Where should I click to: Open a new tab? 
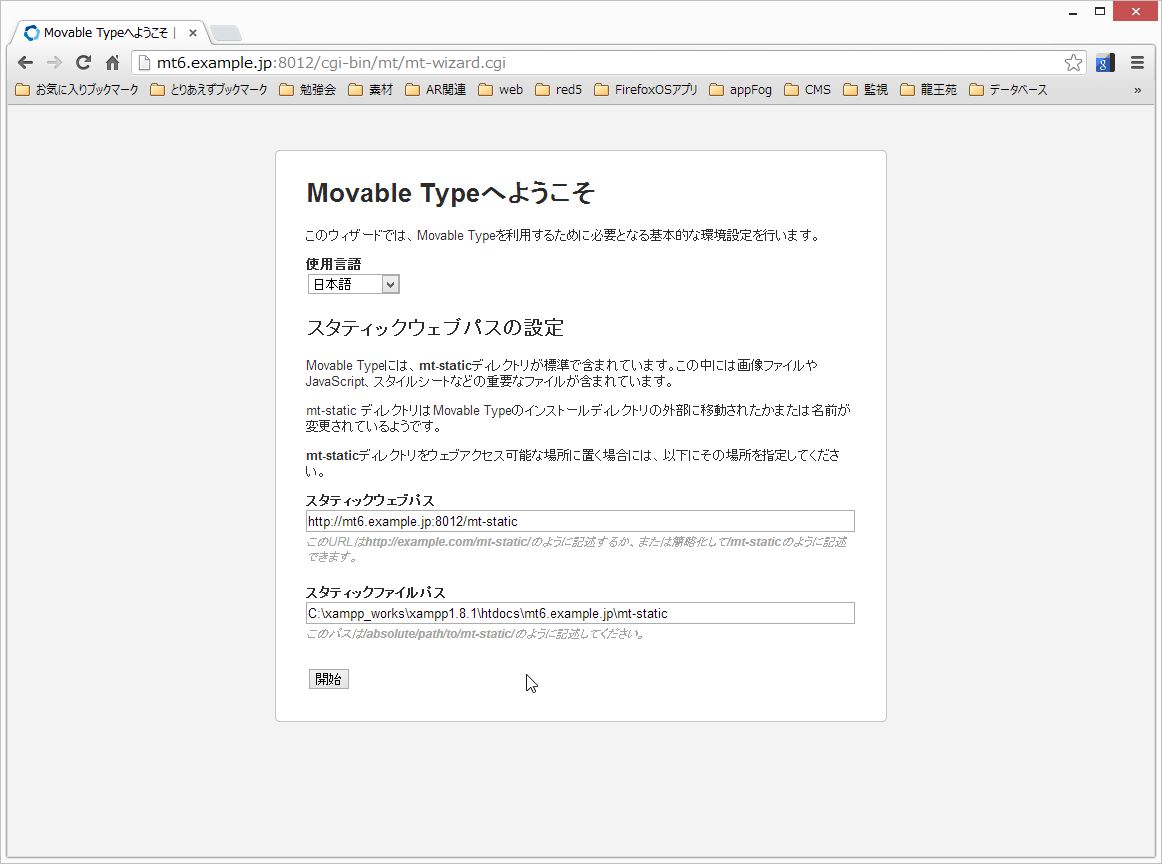coord(225,33)
